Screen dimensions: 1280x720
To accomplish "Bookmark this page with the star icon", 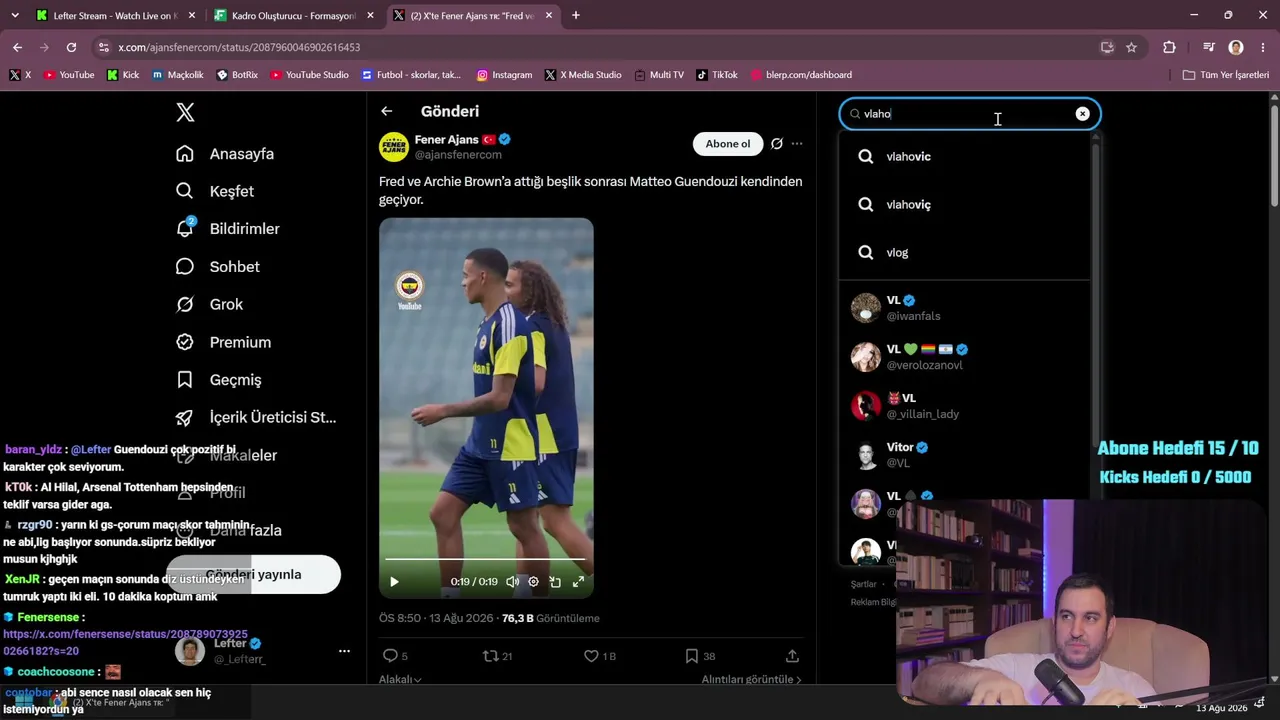I will tap(1131, 47).
